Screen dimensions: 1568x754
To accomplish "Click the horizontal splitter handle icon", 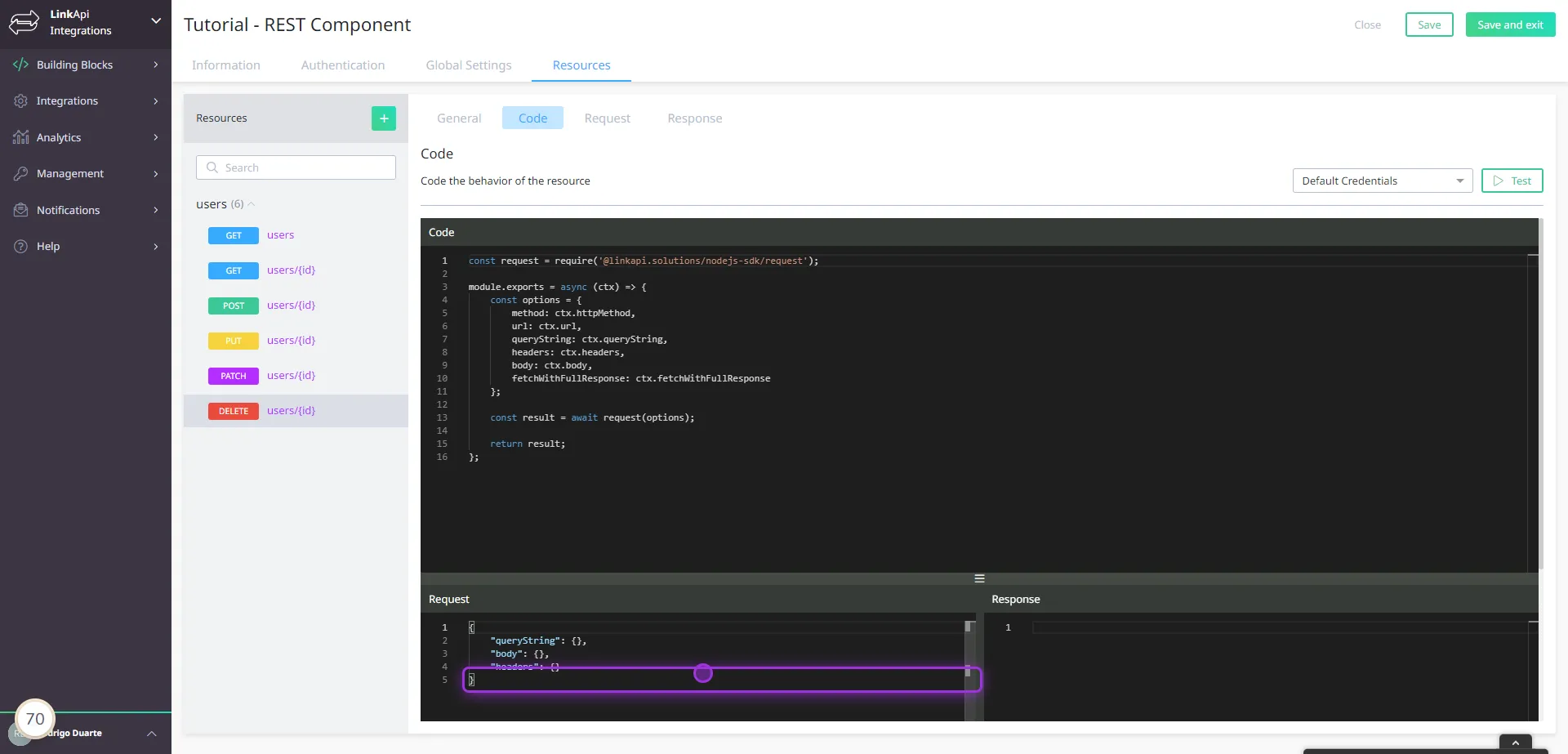I will [979, 578].
